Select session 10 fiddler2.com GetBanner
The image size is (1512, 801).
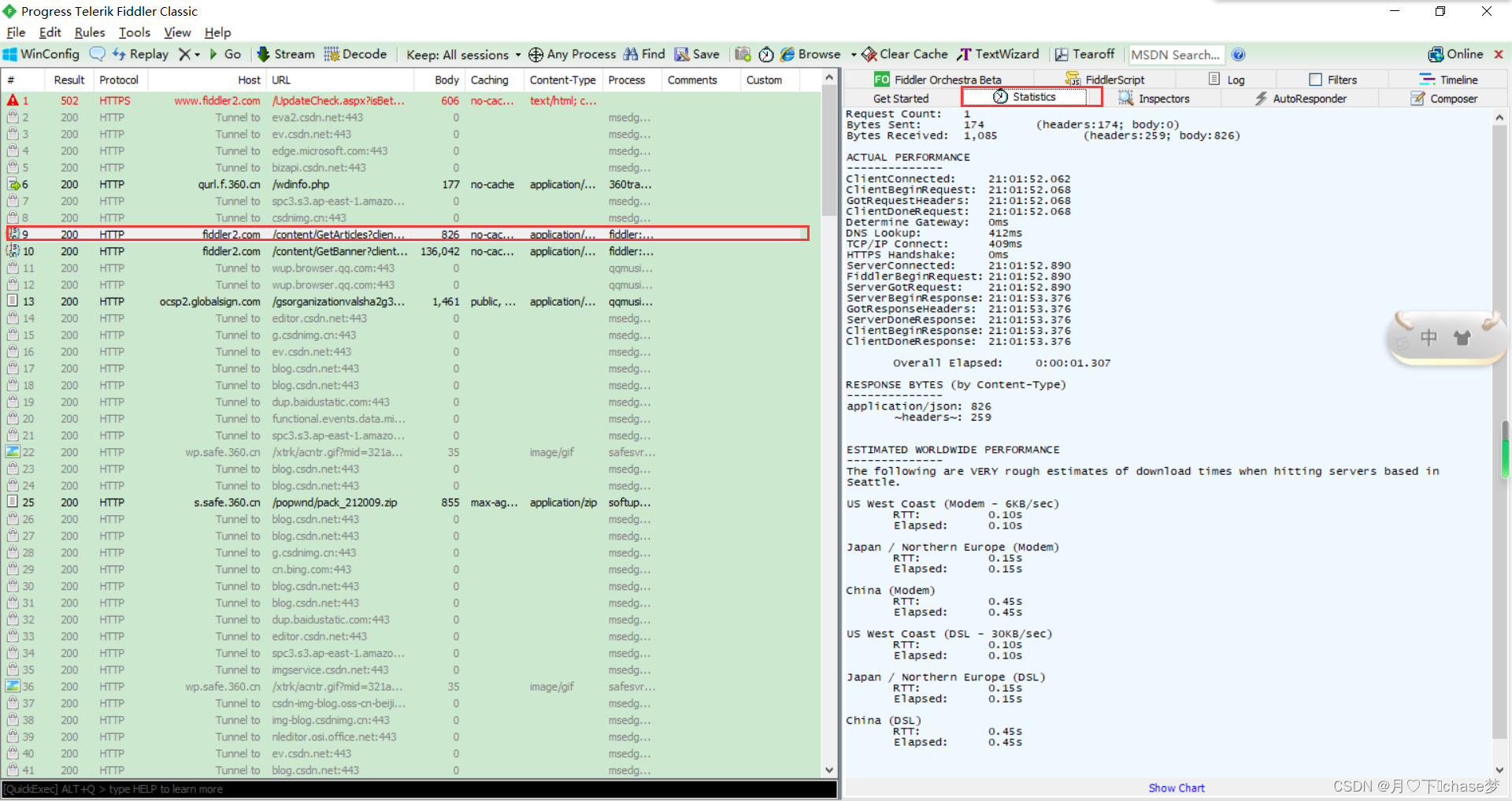[x=410, y=251]
